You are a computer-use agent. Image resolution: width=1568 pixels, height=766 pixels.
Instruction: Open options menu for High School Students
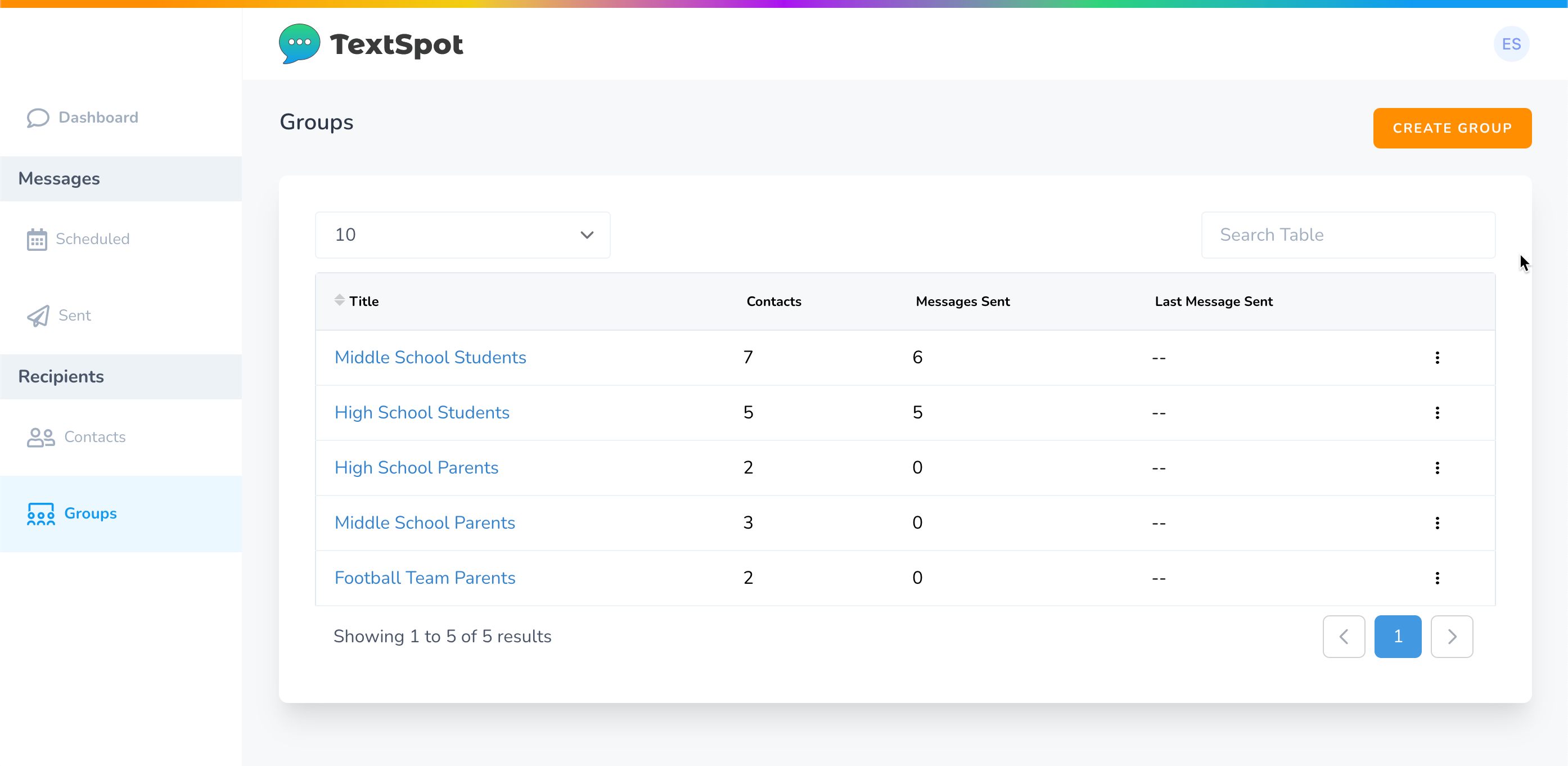[x=1437, y=413]
